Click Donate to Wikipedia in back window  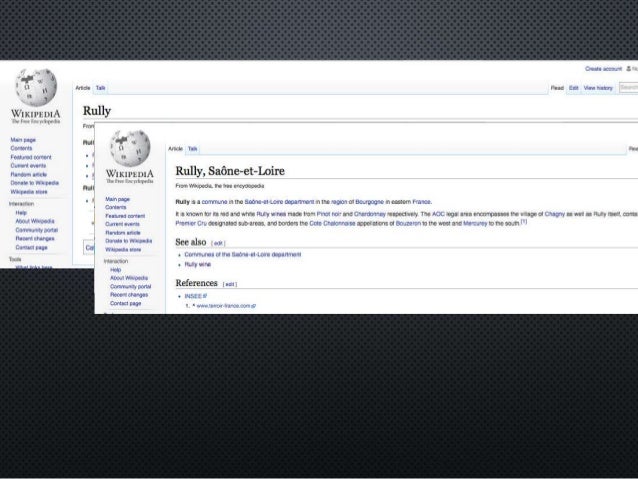[x=35, y=183]
